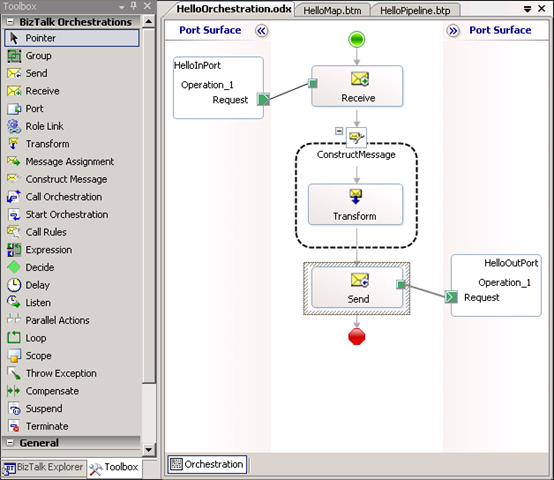Choose the Send shape in Toolbox list
Image resolution: width=554 pixels, height=480 pixels.
72,73
